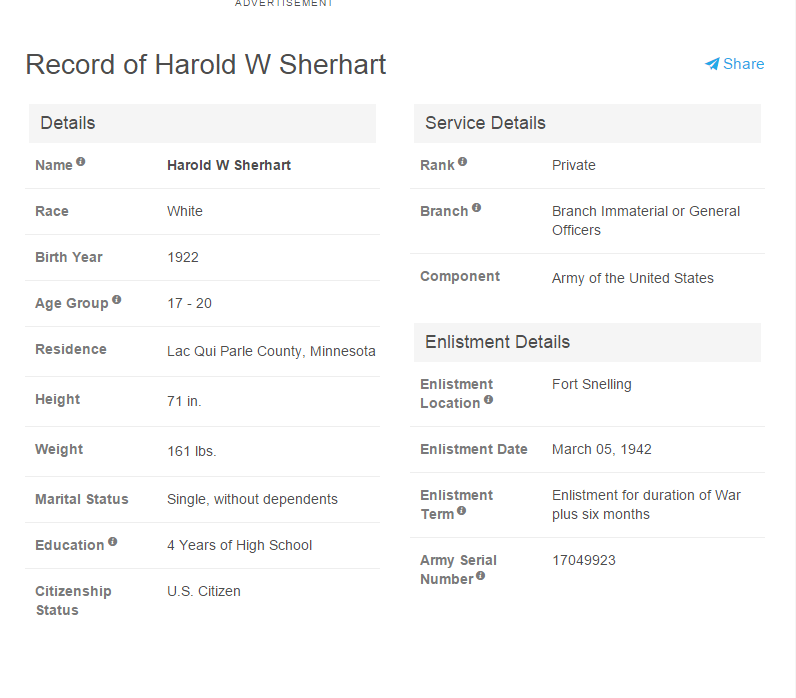The image size is (796, 698).
Task: Click the Enlistment Location info icon
Action: pos(488,400)
